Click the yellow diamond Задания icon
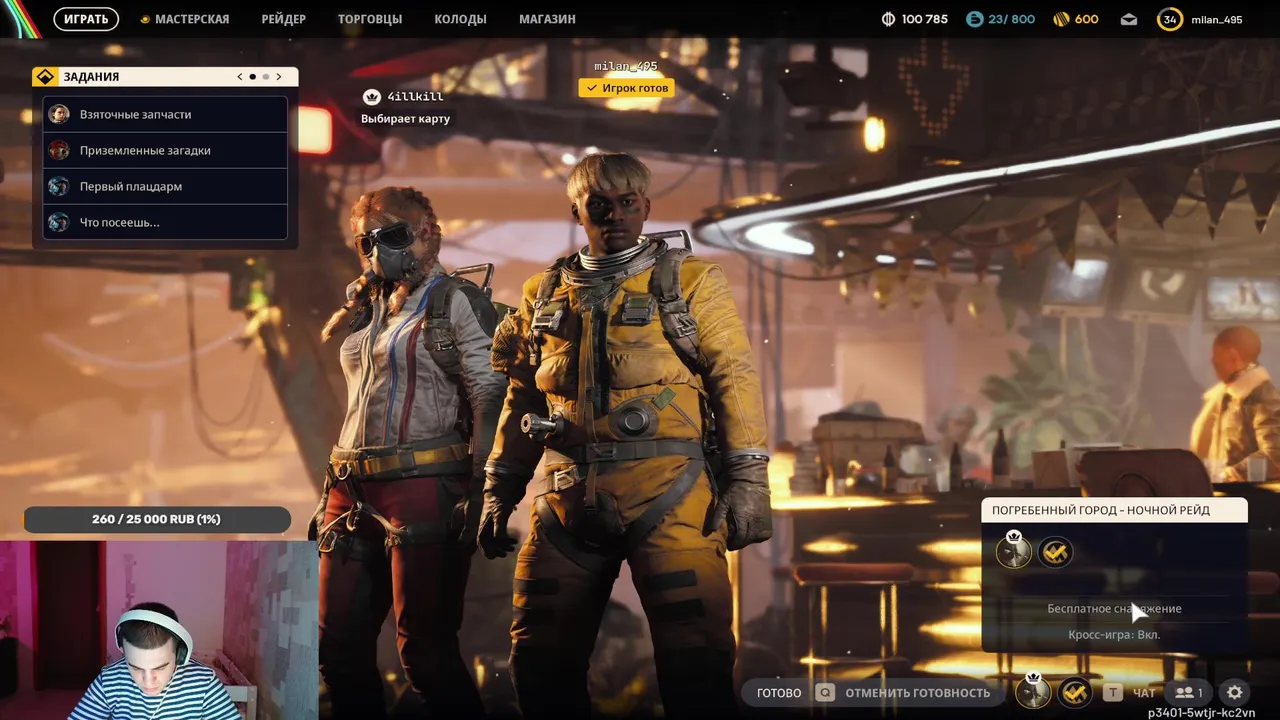This screenshot has width=1280, height=720. 45,77
